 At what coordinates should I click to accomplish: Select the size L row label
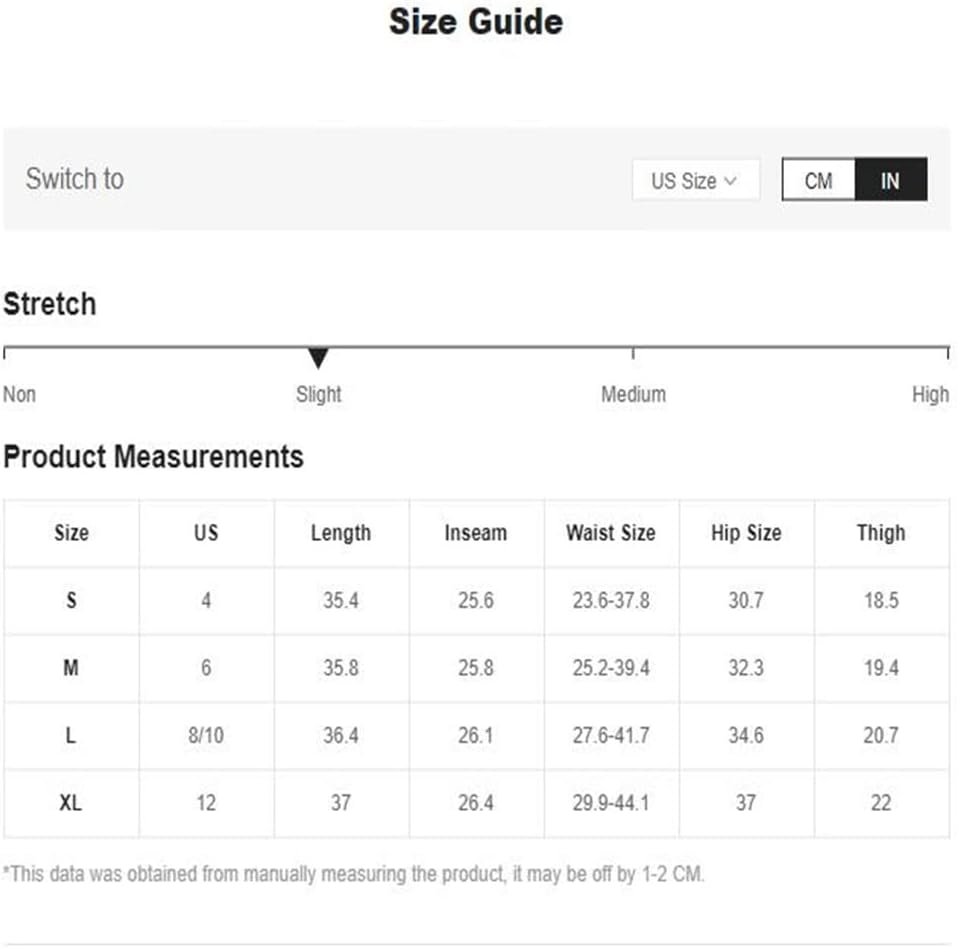[x=71, y=735]
